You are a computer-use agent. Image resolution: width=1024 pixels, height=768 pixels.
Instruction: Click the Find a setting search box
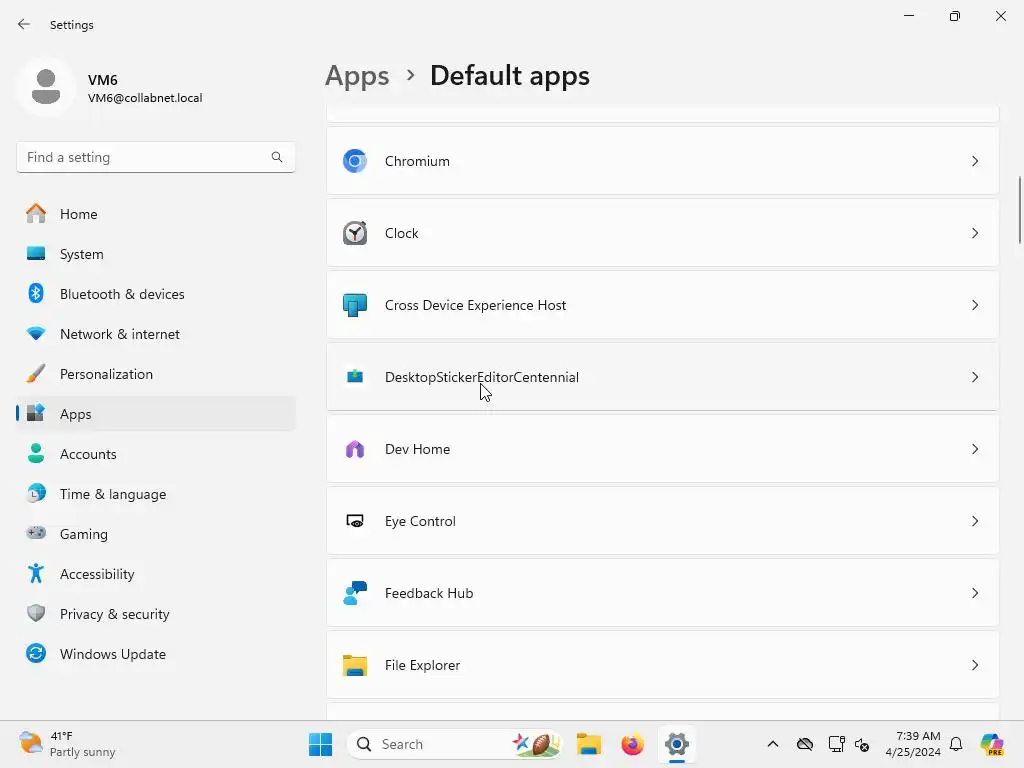tap(155, 157)
